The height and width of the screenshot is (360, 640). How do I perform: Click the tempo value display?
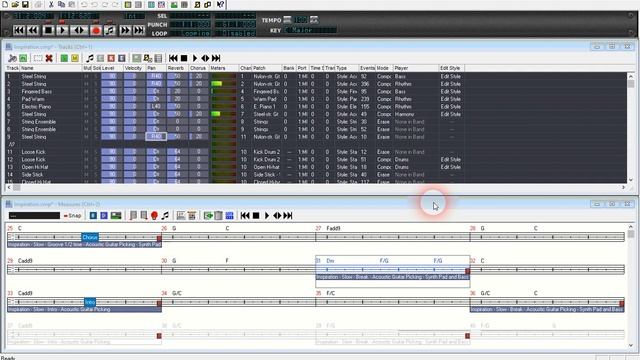click(x=301, y=20)
